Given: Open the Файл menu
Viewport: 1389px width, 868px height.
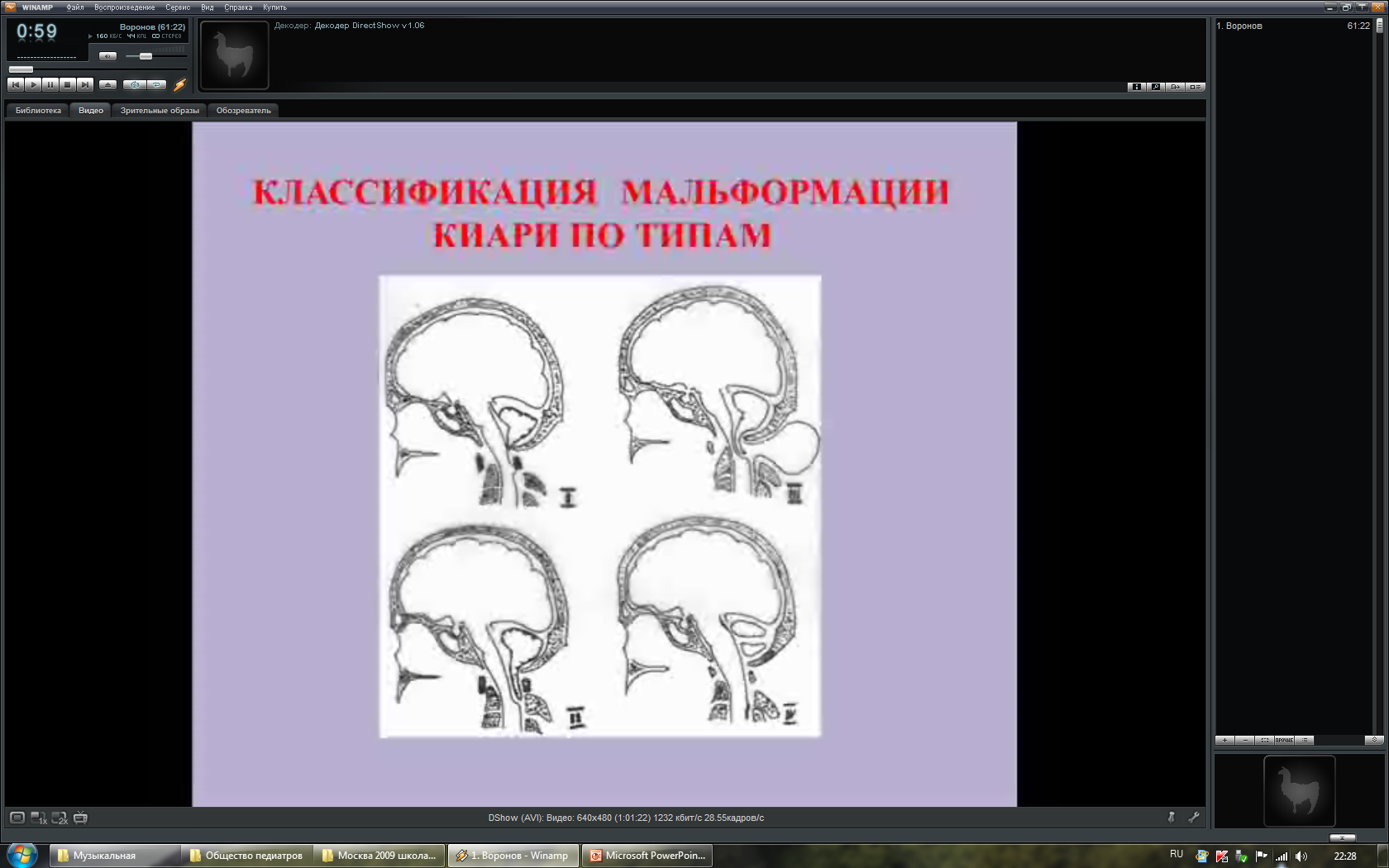Looking at the screenshot, I should pos(75,7).
